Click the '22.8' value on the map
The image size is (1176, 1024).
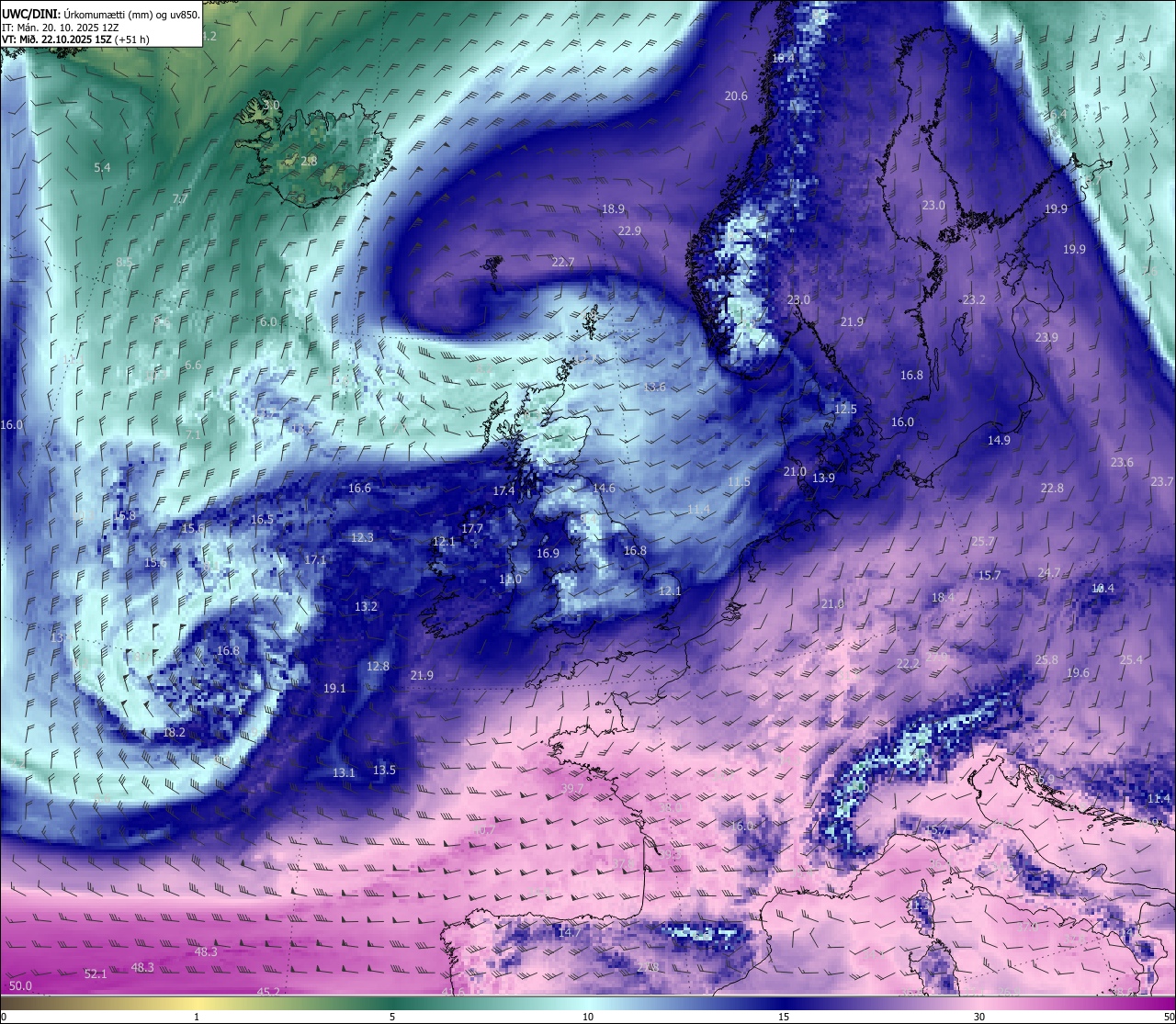click(x=1052, y=488)
